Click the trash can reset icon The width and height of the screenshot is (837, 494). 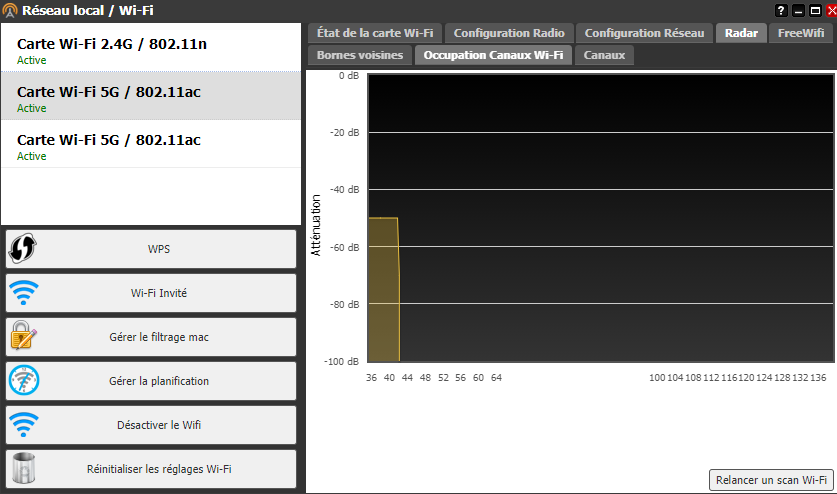pos(23,468)
